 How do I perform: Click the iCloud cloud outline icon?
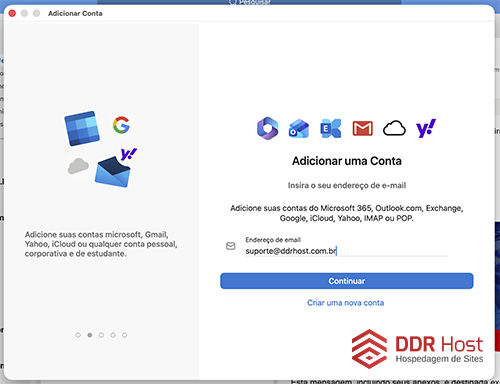coord(394,128)
